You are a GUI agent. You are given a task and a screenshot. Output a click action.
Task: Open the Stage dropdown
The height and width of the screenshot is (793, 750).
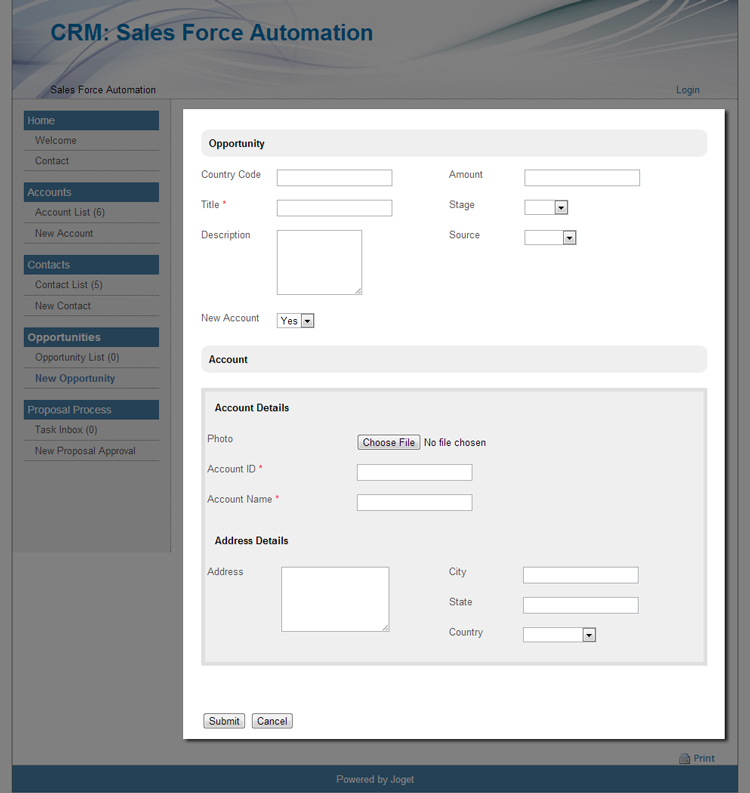[x=546, y=207]
